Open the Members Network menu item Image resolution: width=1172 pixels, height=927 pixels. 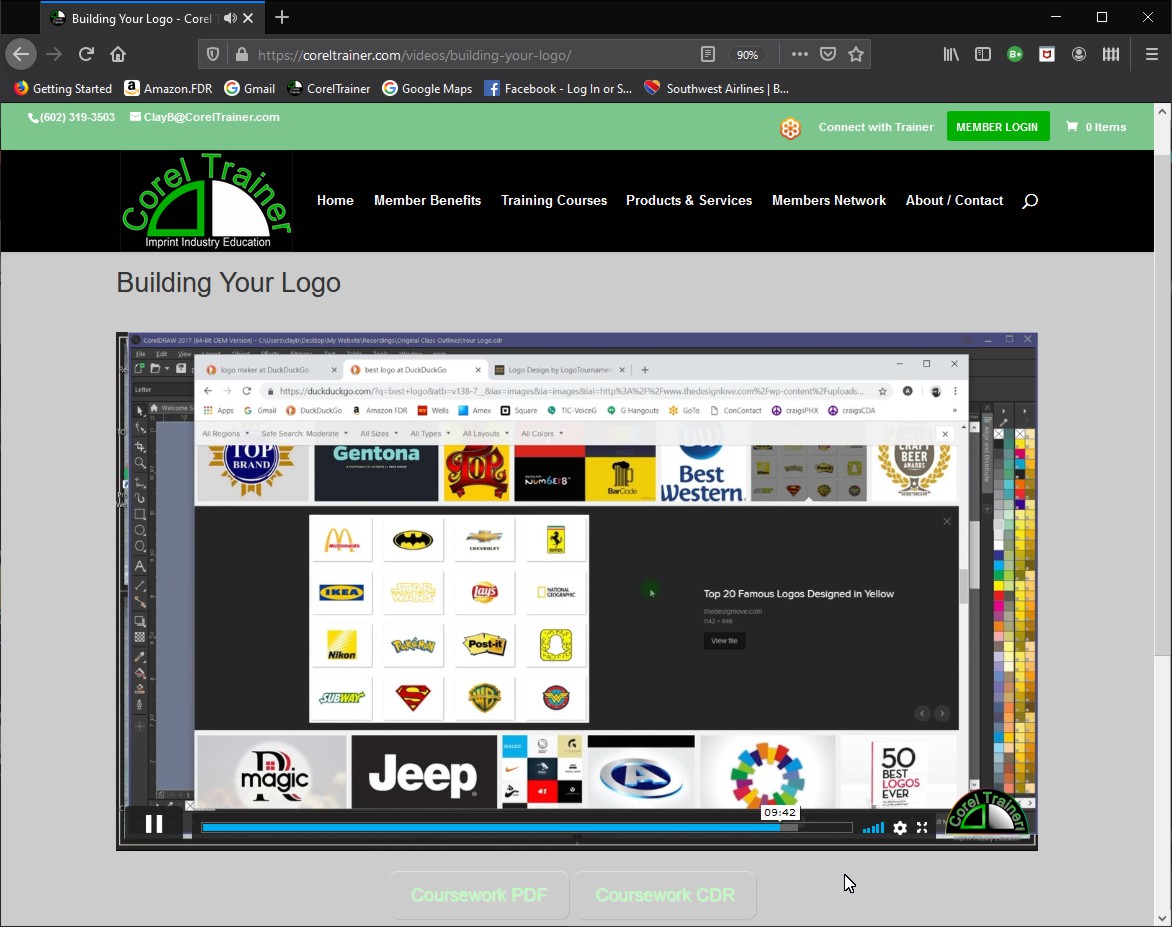[x=829, y=200]
